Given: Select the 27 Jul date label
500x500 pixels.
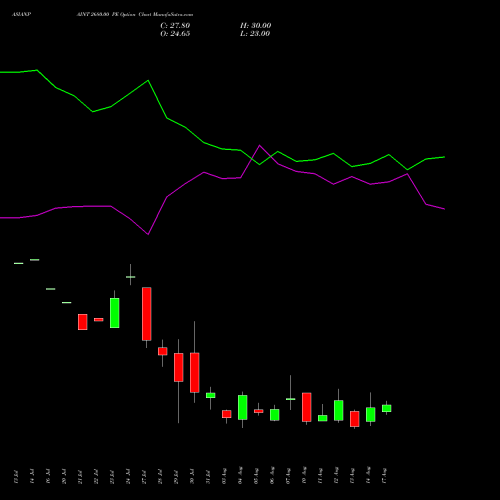Looking at the screenshot, I should coord(144,477).
